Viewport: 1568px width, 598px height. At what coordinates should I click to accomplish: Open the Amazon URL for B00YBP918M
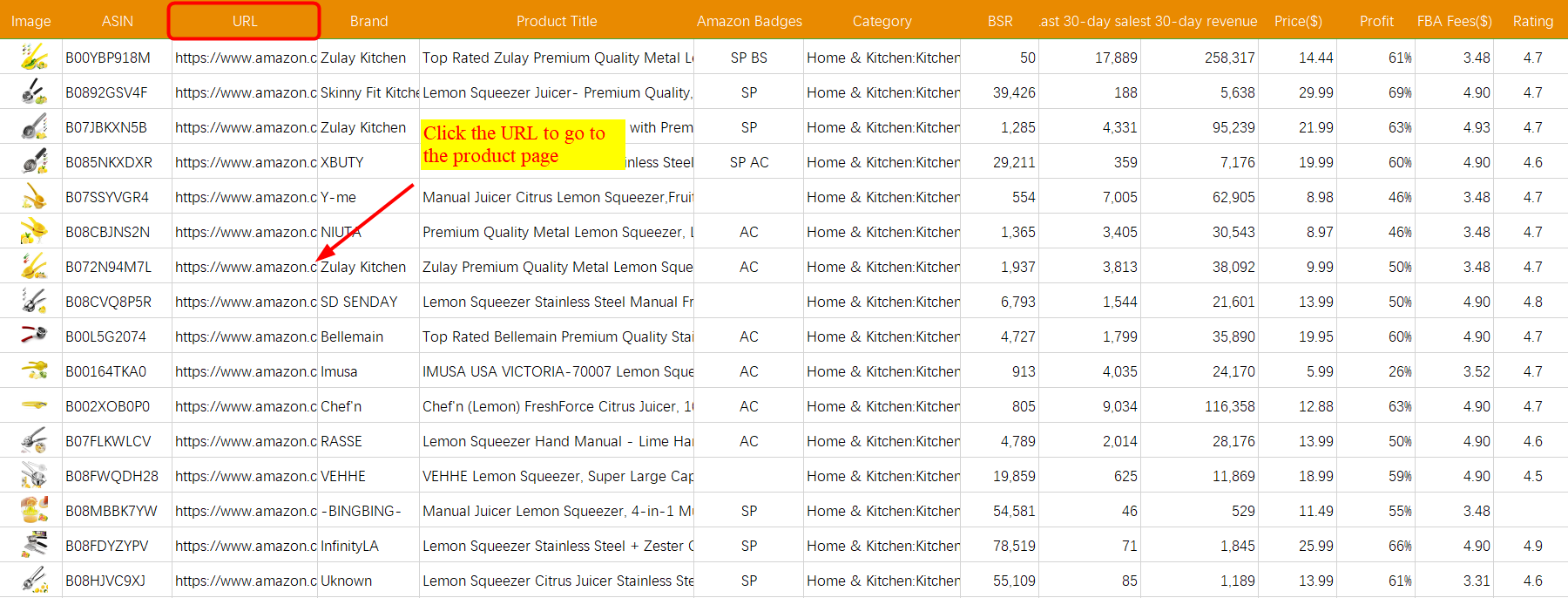(246, 58)
